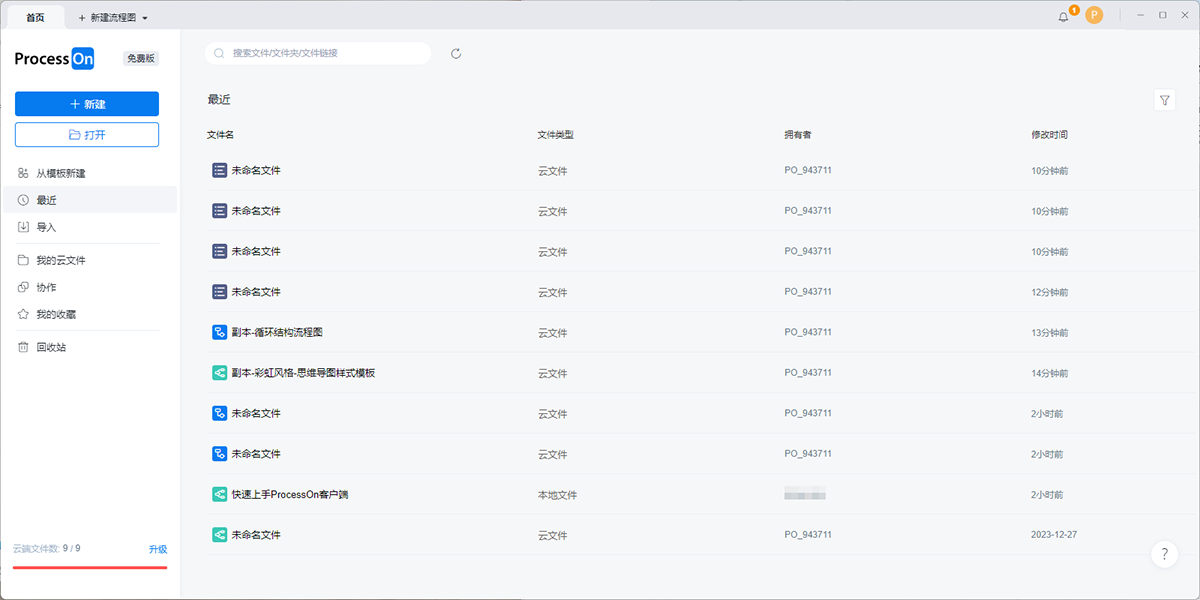Click the 打开 button
Viewport: 1200px width, 600px height.
[x=87, y=135]
